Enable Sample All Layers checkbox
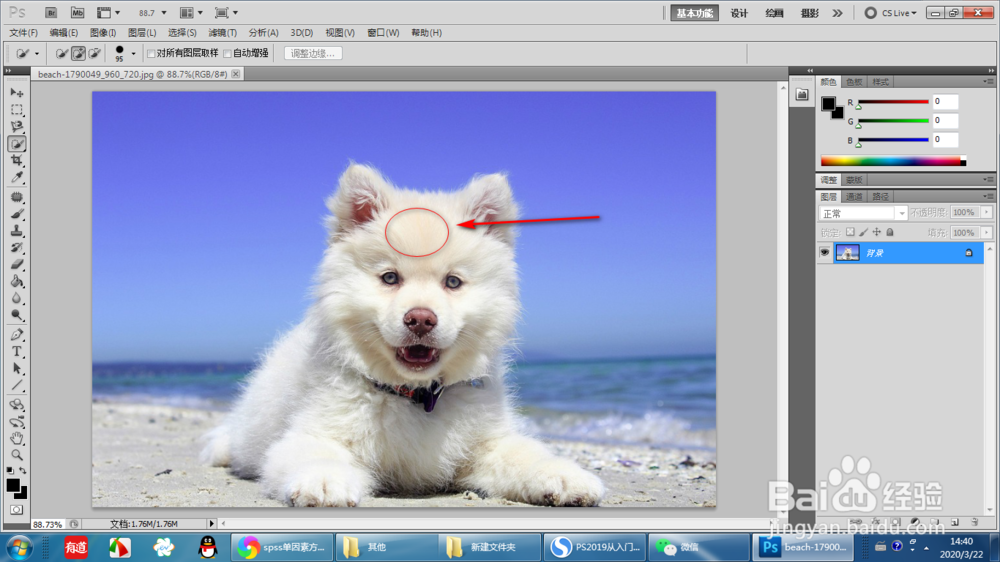This screenshot has width=1000, height=562. click(x=151, y=54)
